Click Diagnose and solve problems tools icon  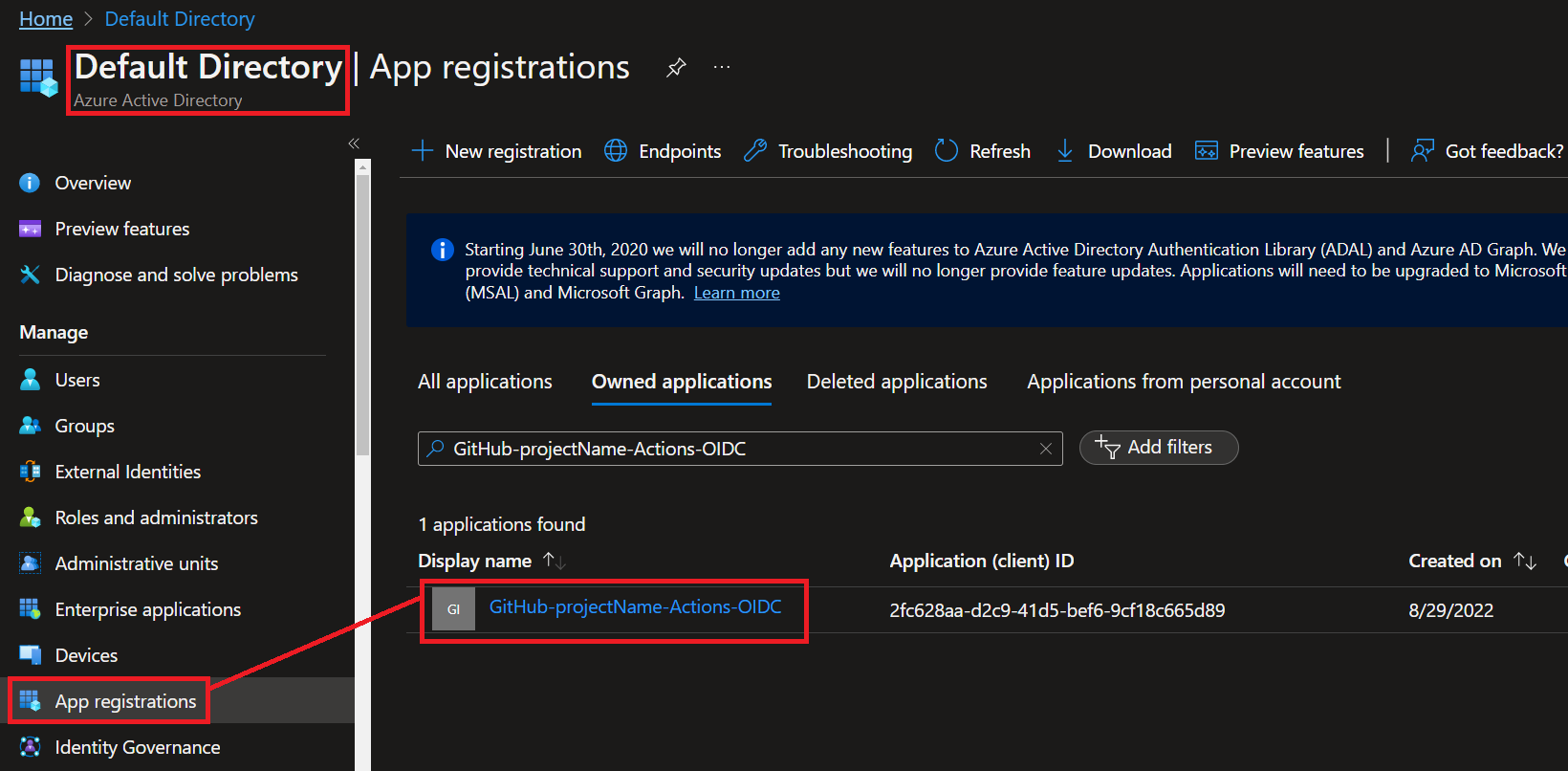30,275
